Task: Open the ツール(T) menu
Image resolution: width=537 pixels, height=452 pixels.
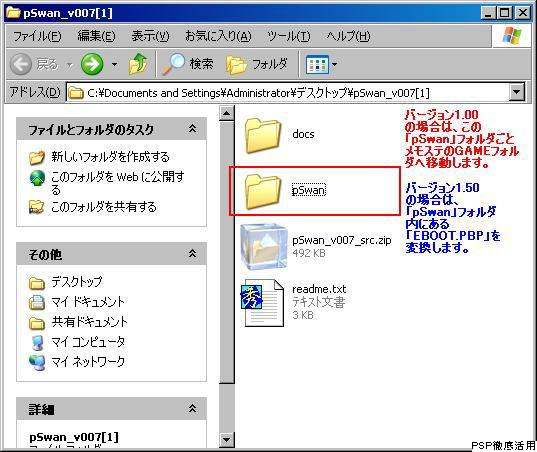Action: point(288,36)
